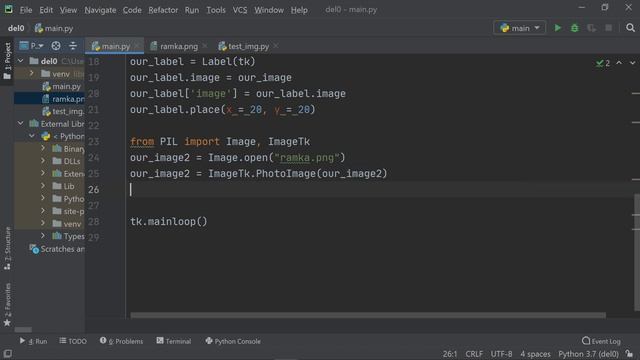This screenshot has height=360, width=640.
Task: Click the Stop process square icon
Action: tap(609, 28)
